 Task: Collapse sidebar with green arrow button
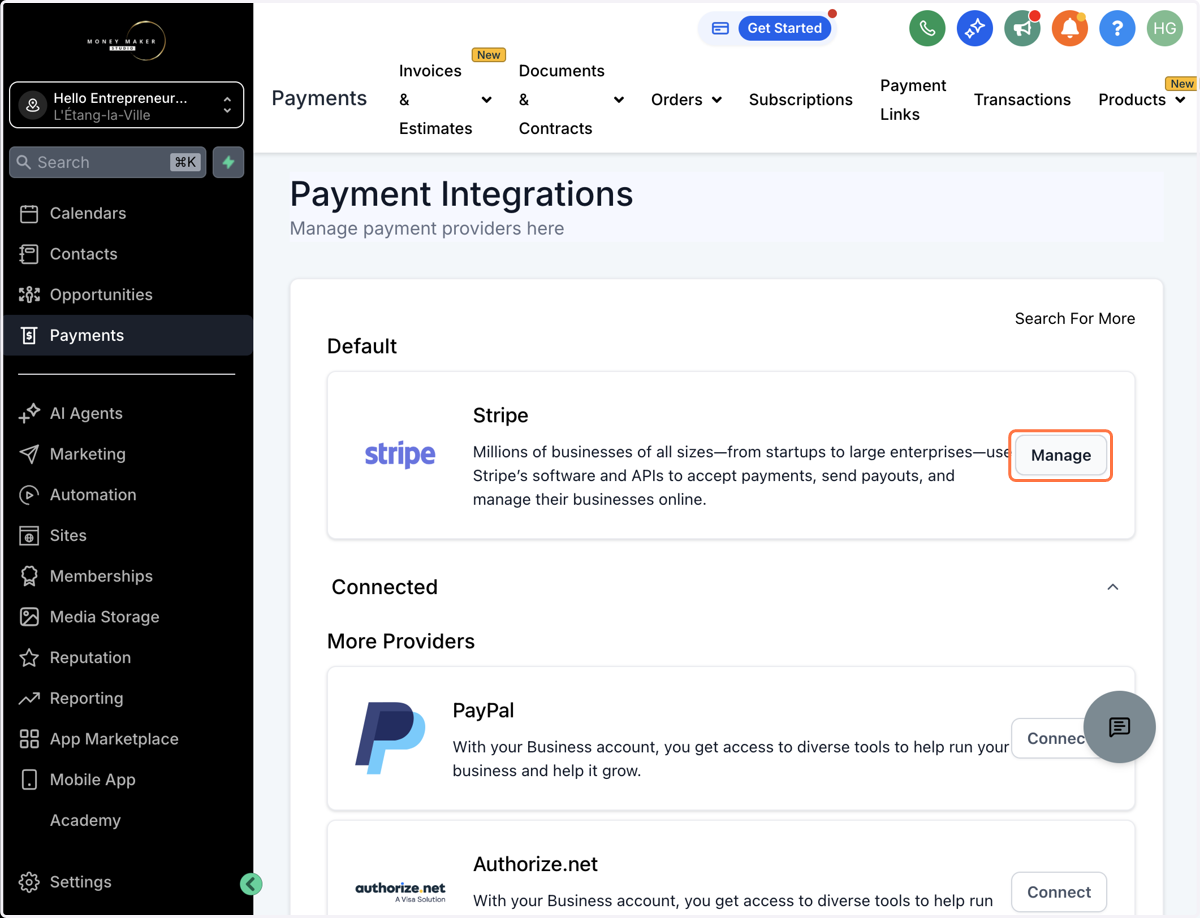click(x=251, y=883)
